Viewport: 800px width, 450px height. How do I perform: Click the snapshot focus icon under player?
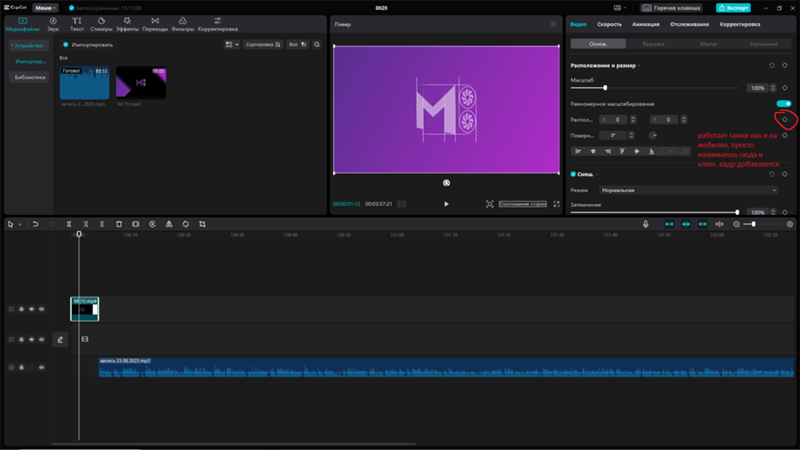coord(490,204)
